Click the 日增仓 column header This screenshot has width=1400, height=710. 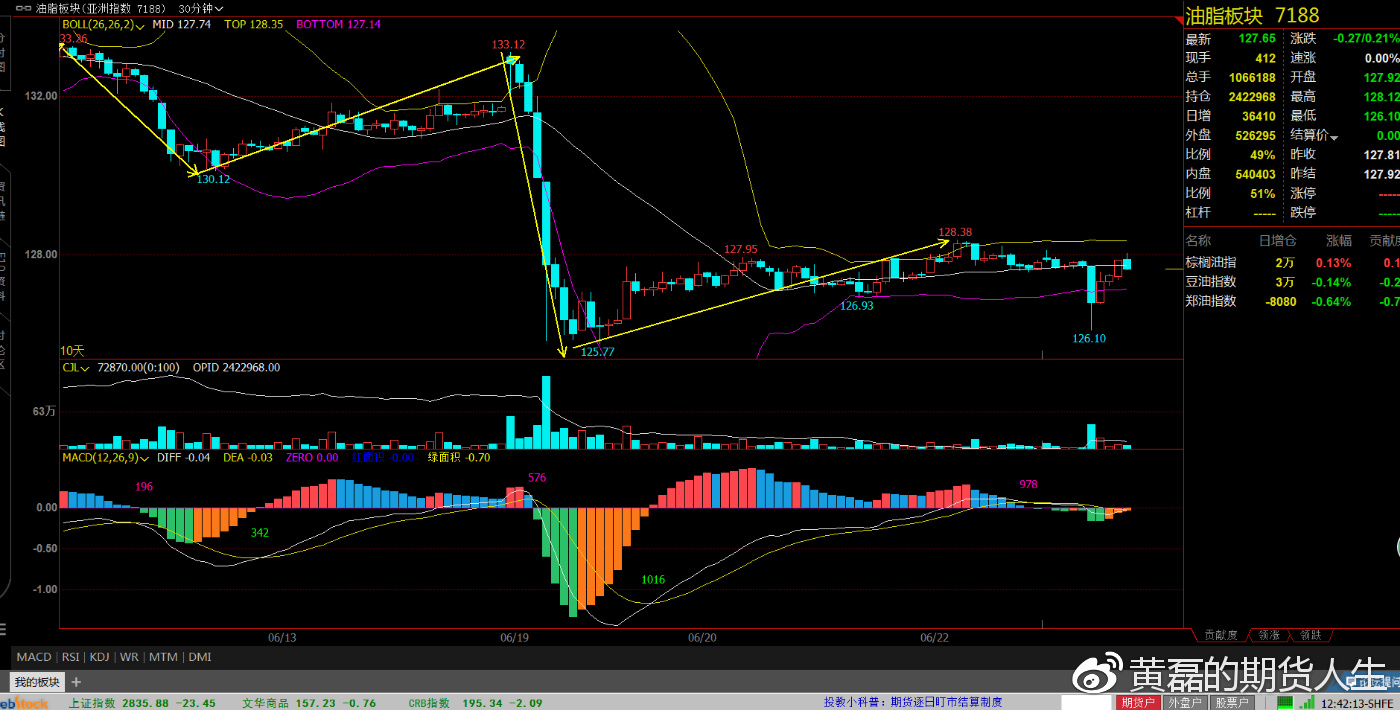click(1278, 241)
